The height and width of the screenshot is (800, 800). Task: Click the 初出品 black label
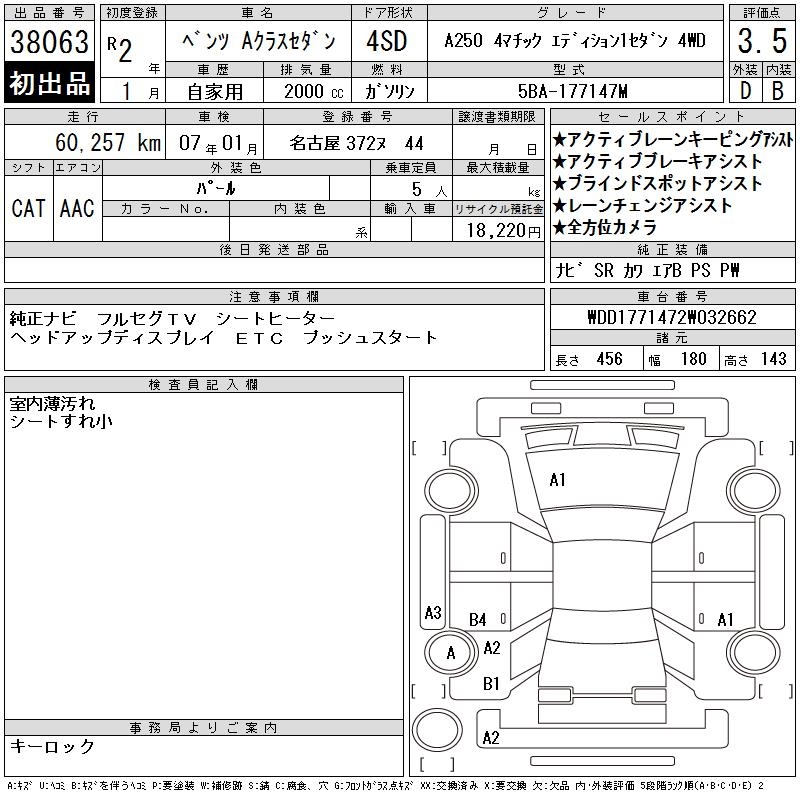[49, 83]
